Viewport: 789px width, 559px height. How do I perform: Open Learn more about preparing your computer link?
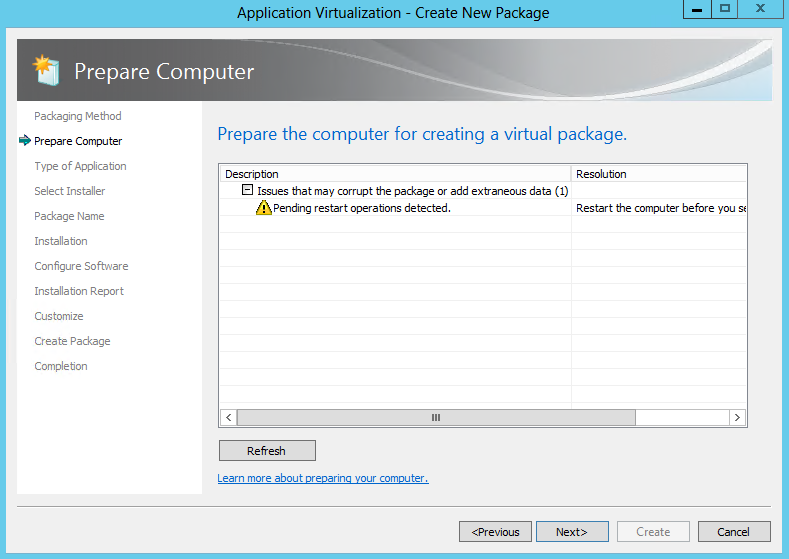tap(323, 478)
